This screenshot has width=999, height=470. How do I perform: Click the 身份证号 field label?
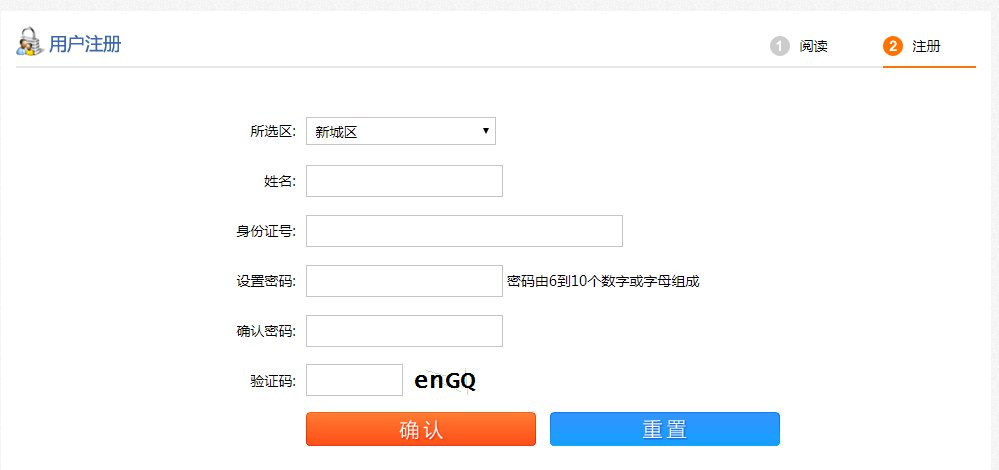tap(265, 231)
